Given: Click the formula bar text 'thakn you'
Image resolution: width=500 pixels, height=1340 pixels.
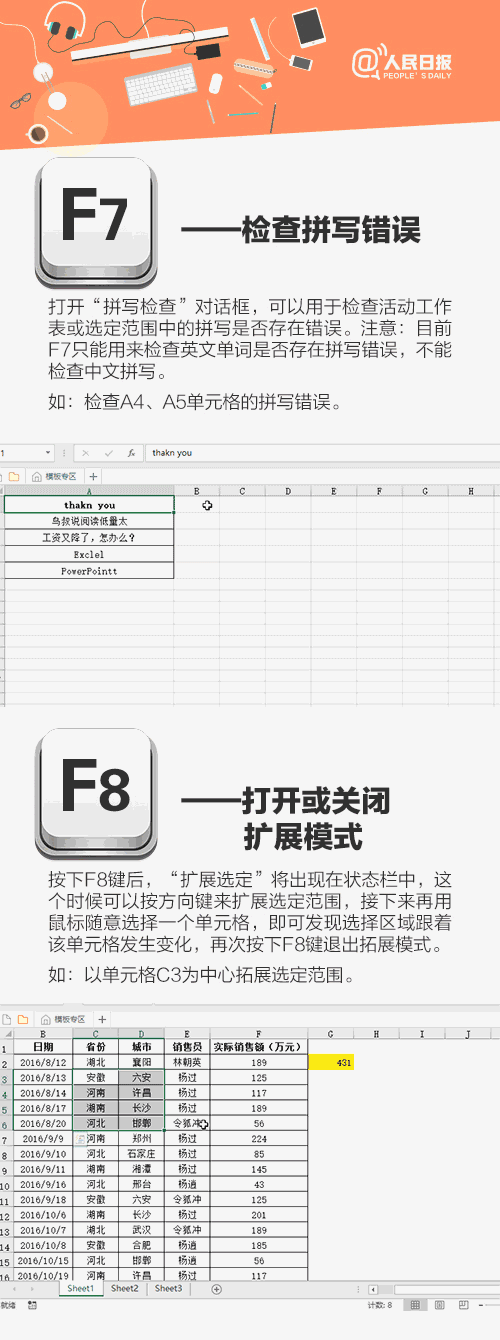Looking at the screenshot, I should [x=172, y=453].
